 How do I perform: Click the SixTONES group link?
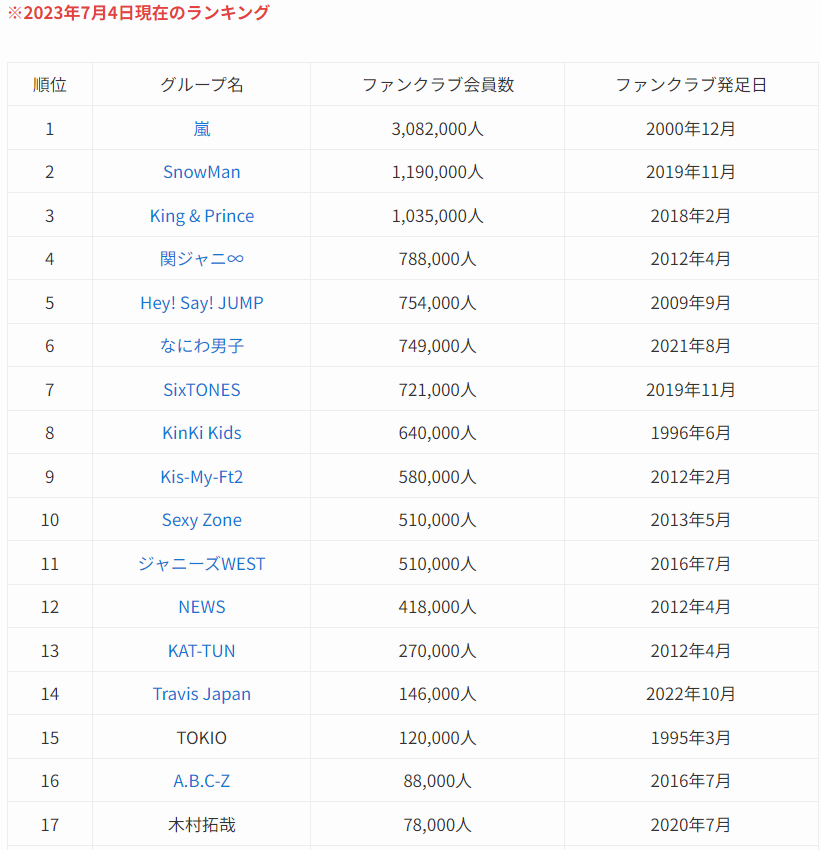(201, 390)
